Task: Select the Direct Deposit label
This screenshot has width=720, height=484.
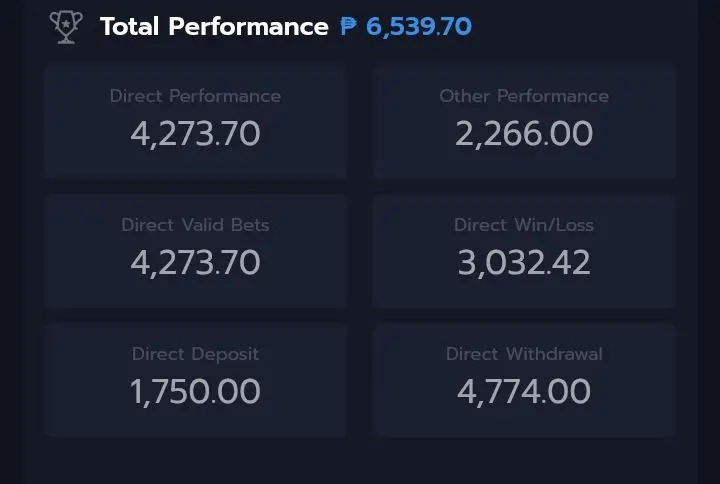Action: (195, 354)
